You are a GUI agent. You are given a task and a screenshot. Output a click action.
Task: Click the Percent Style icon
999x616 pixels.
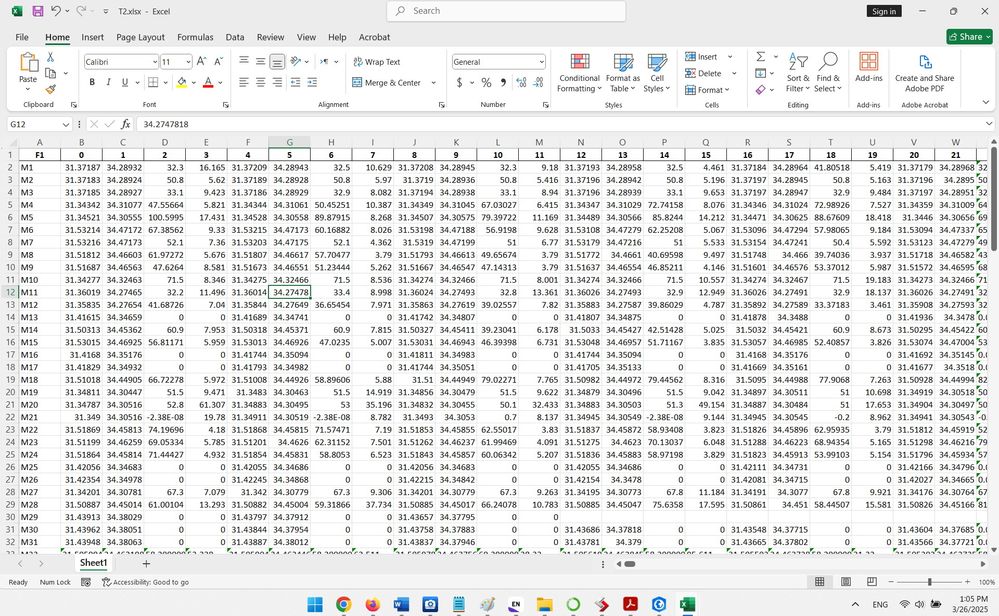click(486, 83)
